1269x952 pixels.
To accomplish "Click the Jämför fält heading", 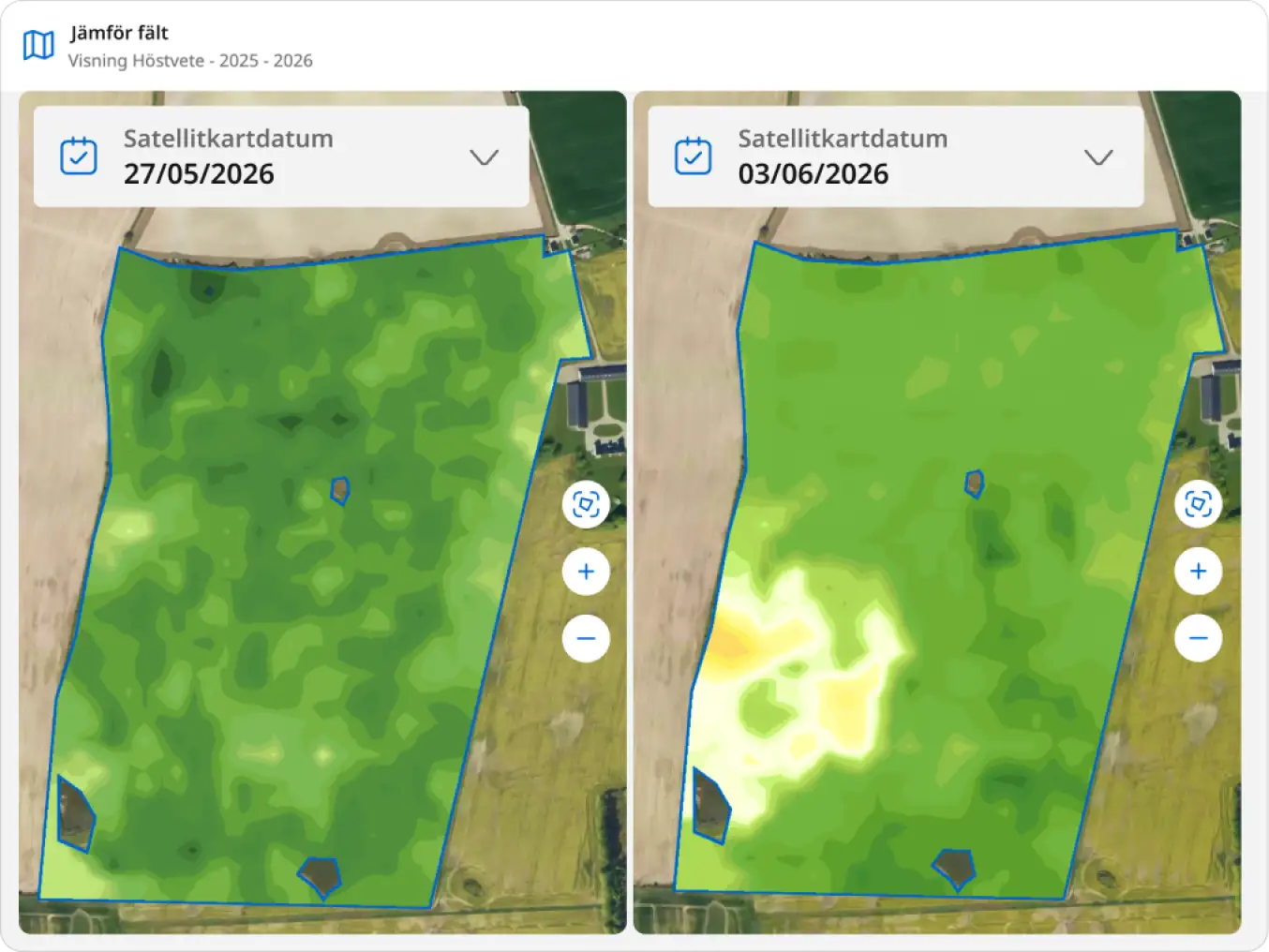I will pos(119,33).
